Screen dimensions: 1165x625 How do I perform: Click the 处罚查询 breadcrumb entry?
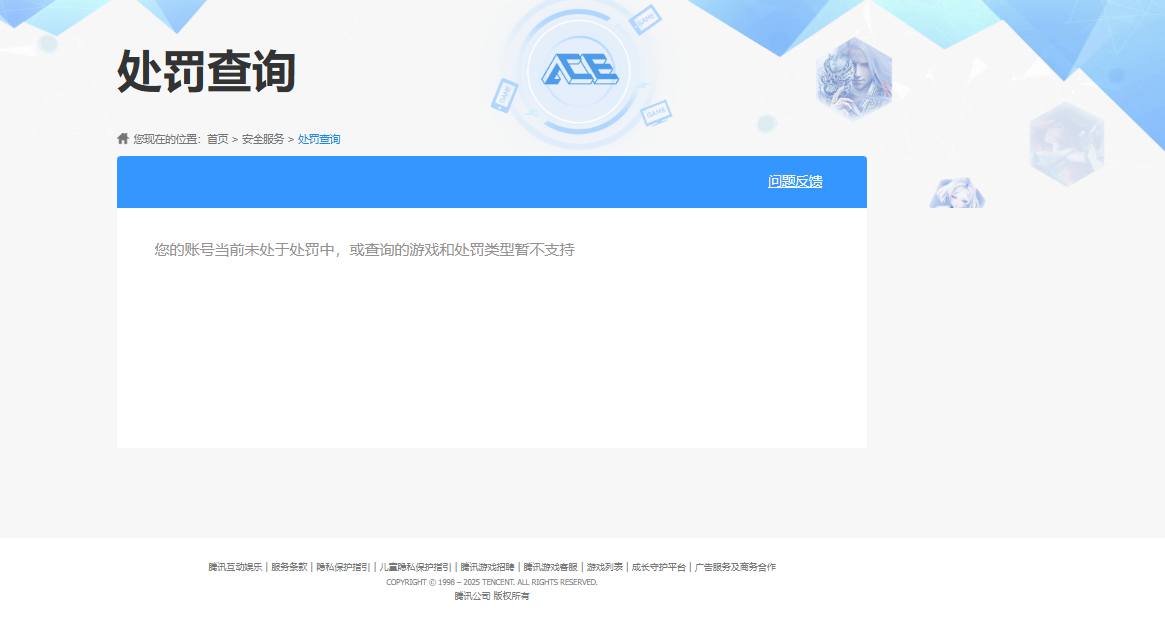point(316,138)
